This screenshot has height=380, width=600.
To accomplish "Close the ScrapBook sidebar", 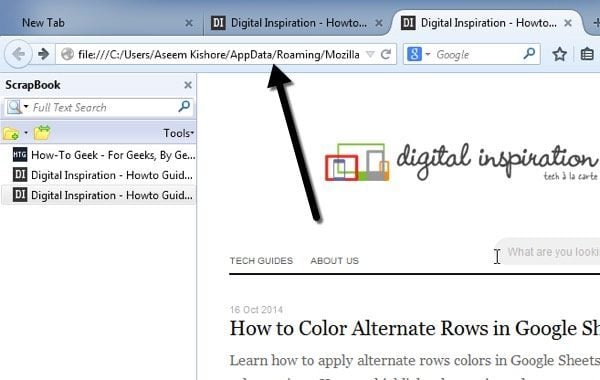I will 188,85.
